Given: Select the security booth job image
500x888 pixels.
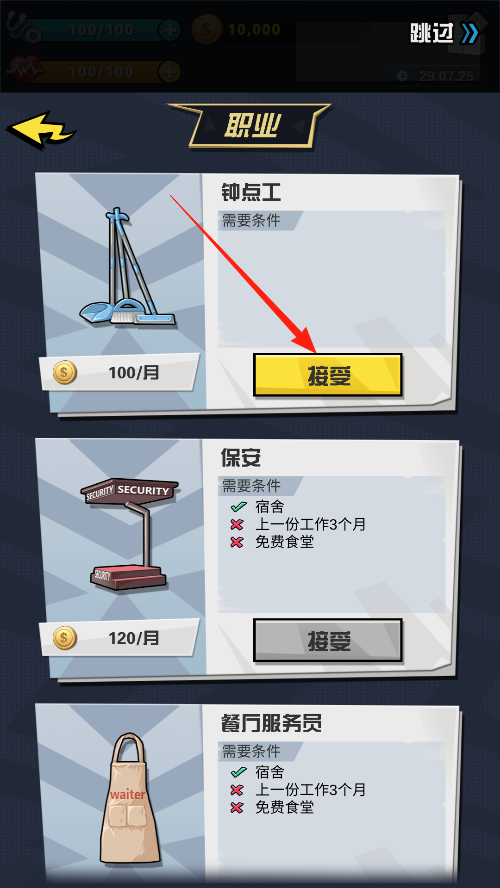Looking at the screenshot, I should coord(130,535).
